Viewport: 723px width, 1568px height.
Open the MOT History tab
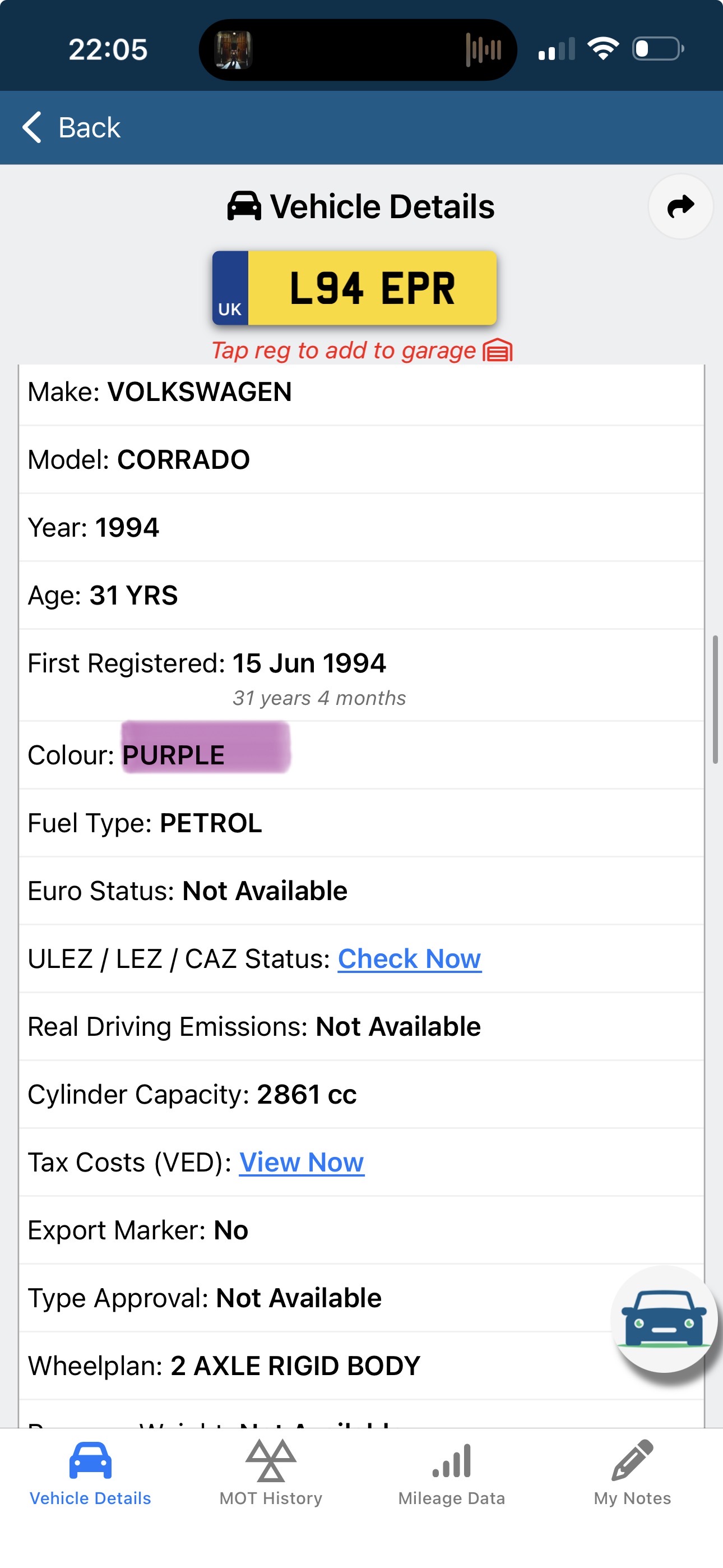(271, 1473)
